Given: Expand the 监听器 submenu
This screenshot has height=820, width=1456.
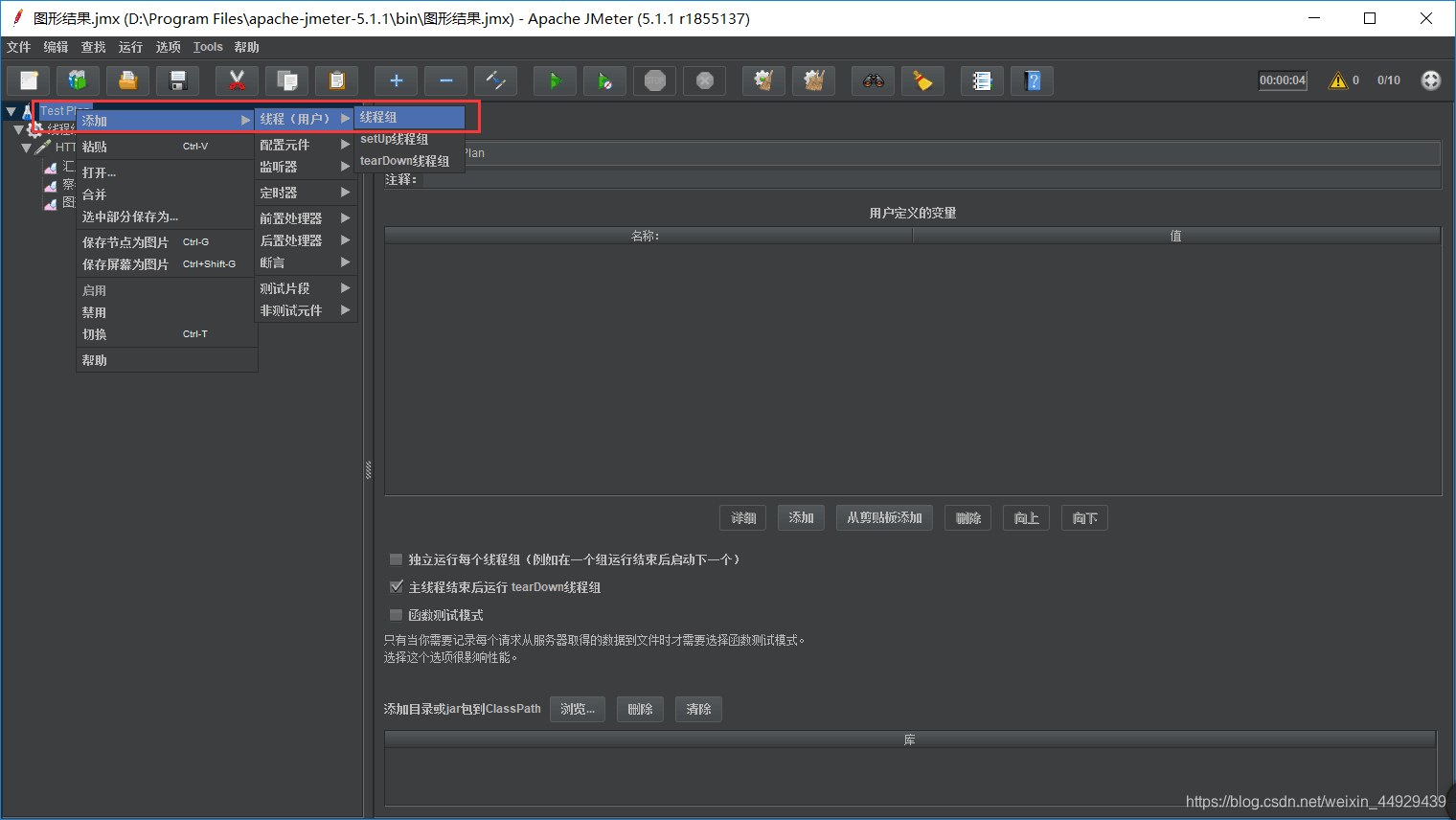Looking at the screenshot, I should pyautogui.click(x=306, y=167).
